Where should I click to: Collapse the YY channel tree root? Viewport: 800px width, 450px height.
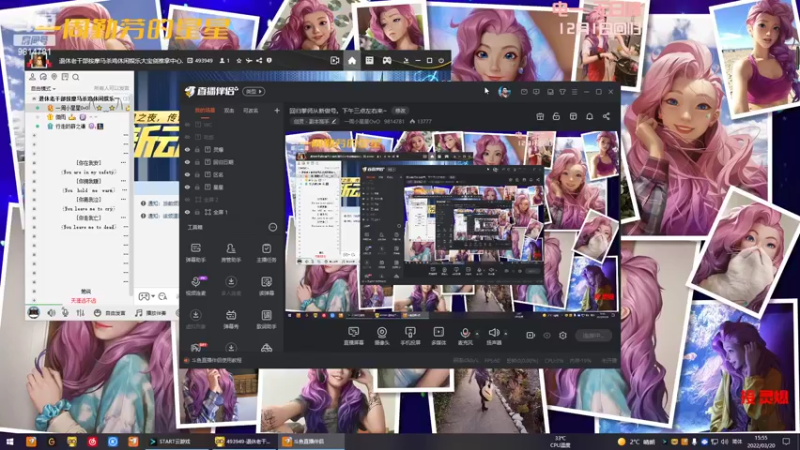(34, 98)
